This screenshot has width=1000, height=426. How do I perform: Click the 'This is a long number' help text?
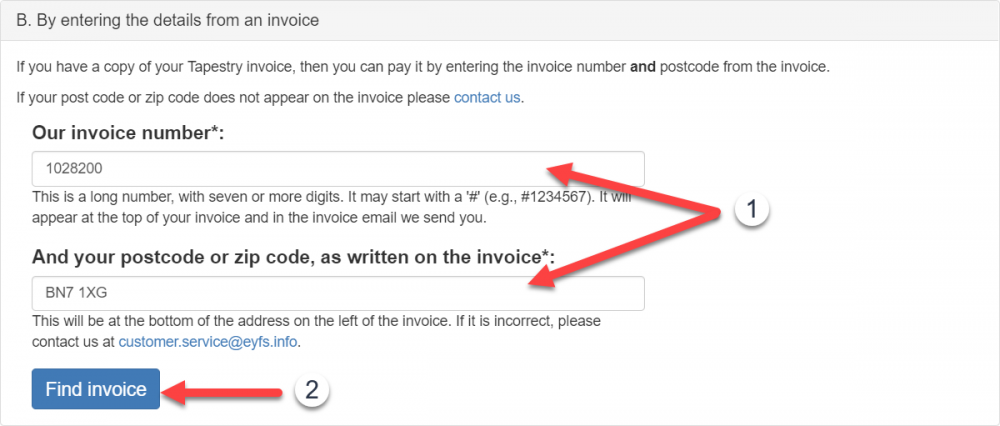point(332,207)
